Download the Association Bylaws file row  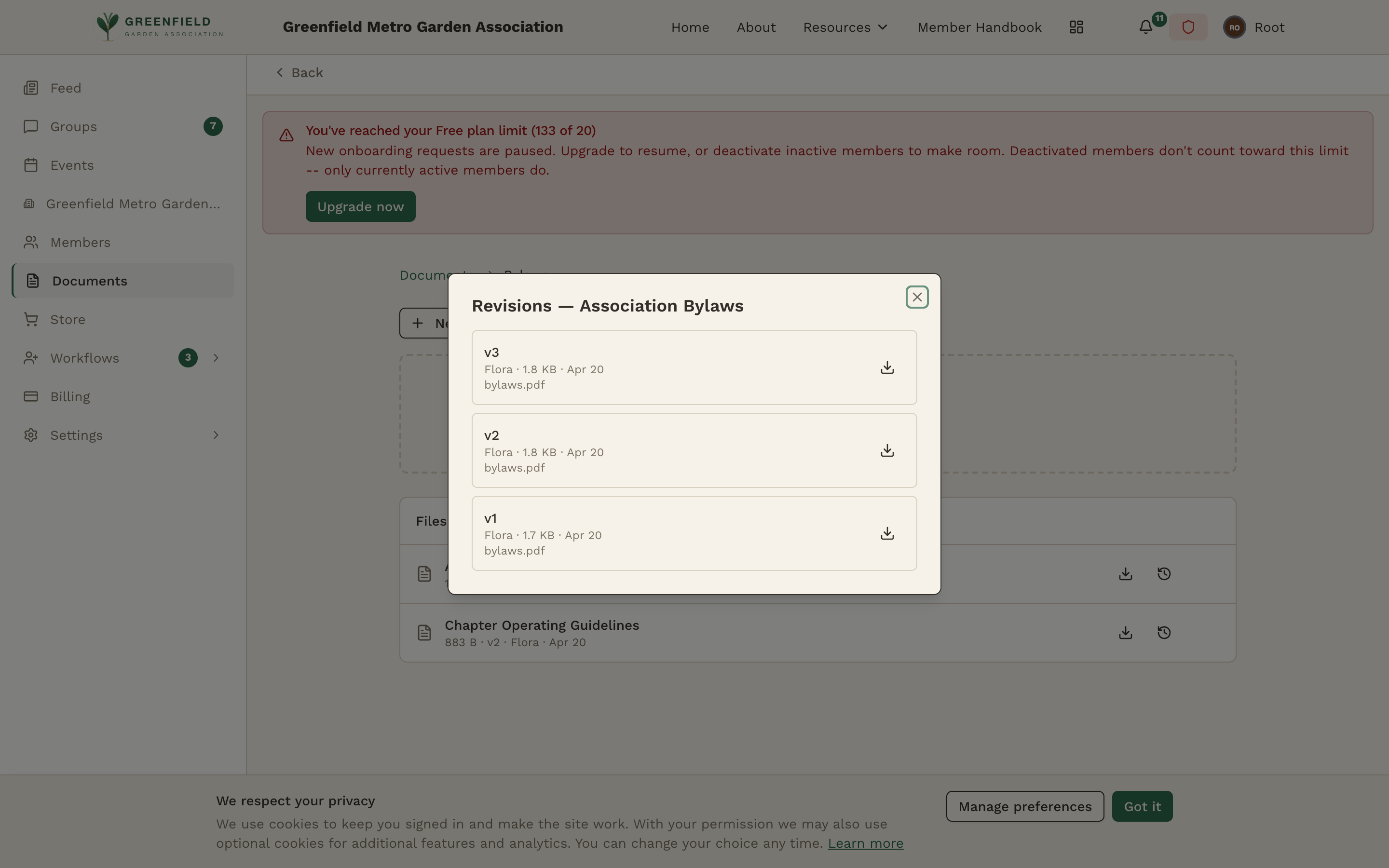point(1125,573)
